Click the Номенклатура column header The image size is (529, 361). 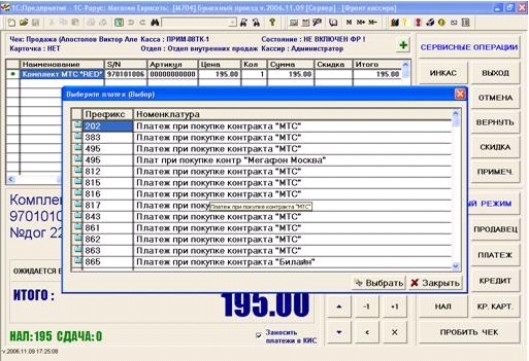tap(293, 114)
